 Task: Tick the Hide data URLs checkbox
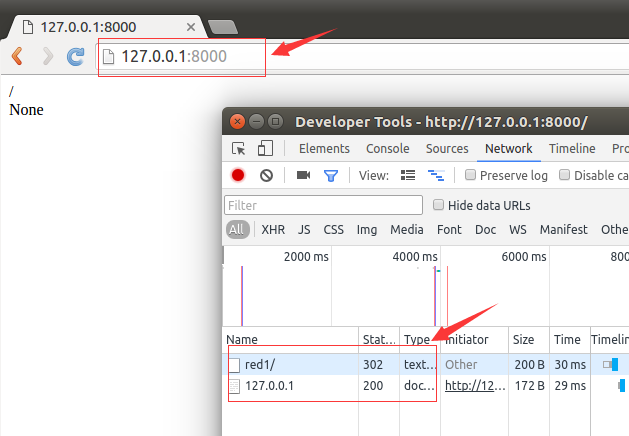438,205
